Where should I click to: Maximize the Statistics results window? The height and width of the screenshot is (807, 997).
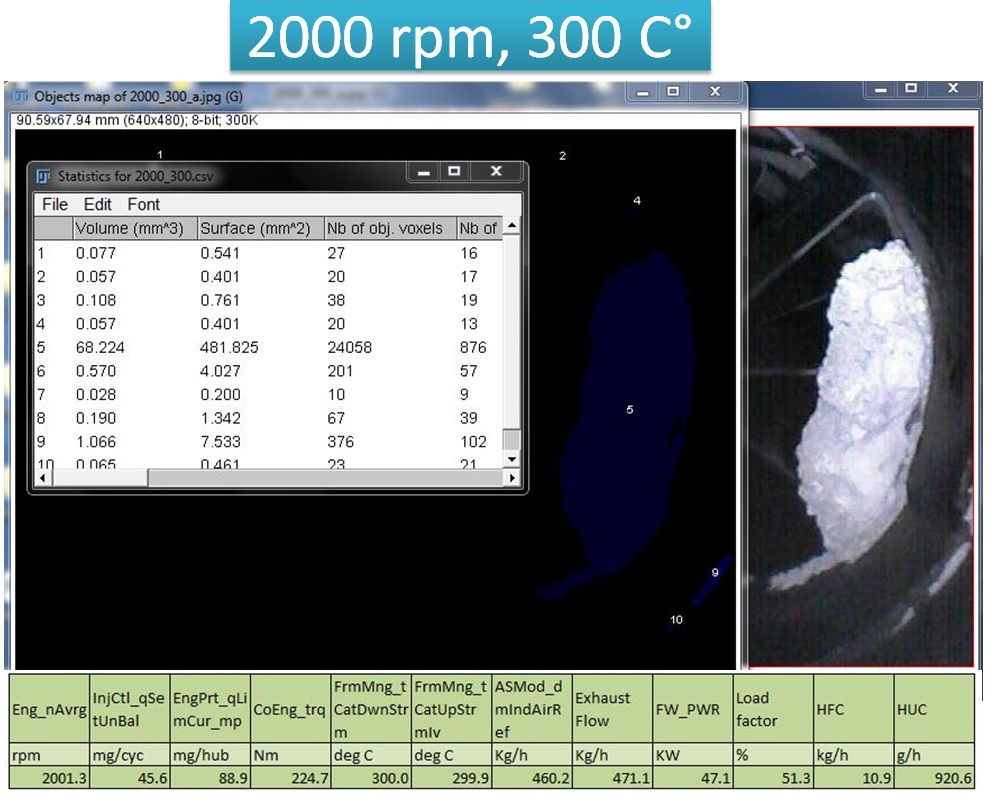[x=455, y=172]
